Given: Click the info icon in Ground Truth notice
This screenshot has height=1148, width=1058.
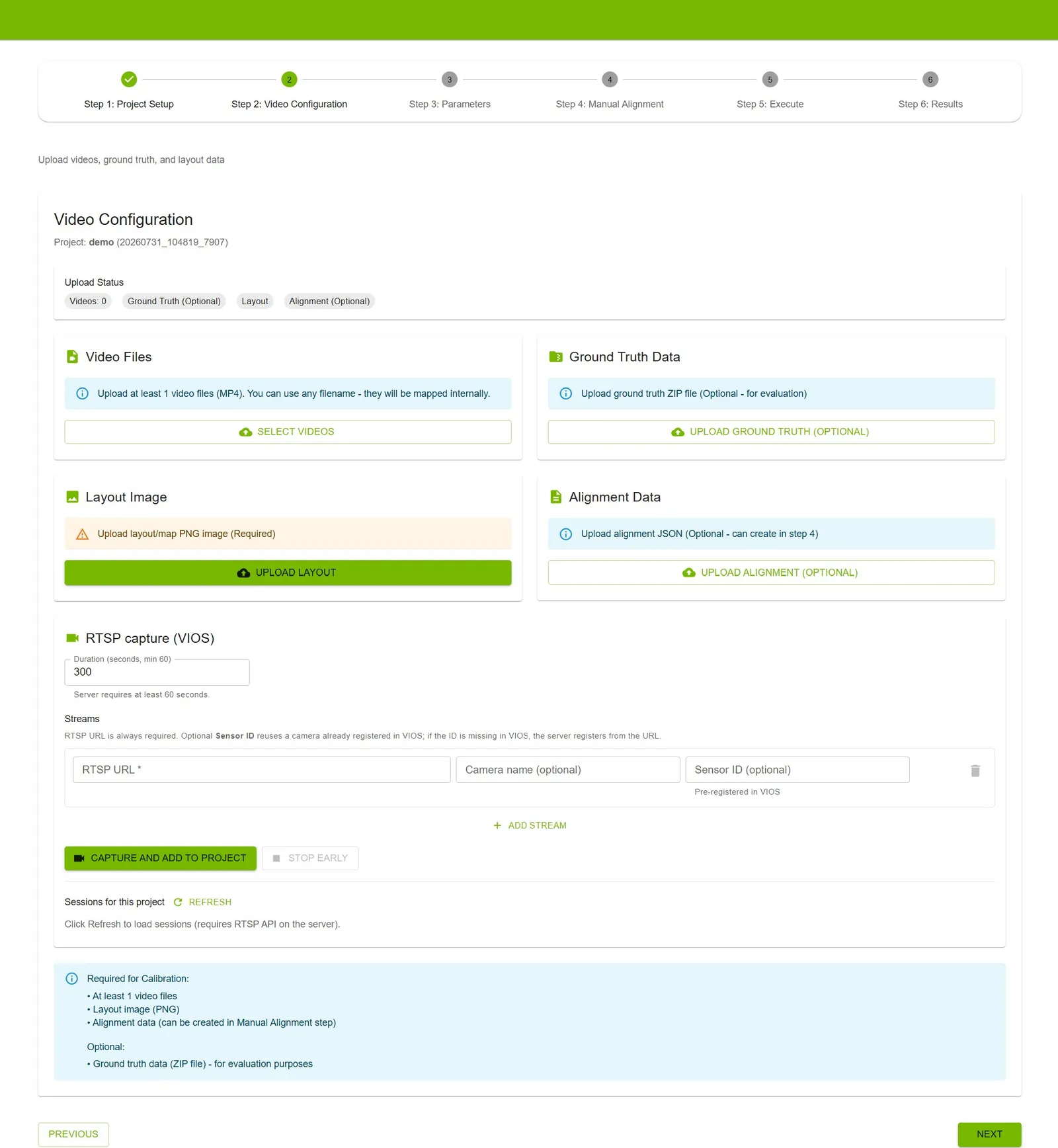Looking at the screenshot, I should [x=566, y=393].
